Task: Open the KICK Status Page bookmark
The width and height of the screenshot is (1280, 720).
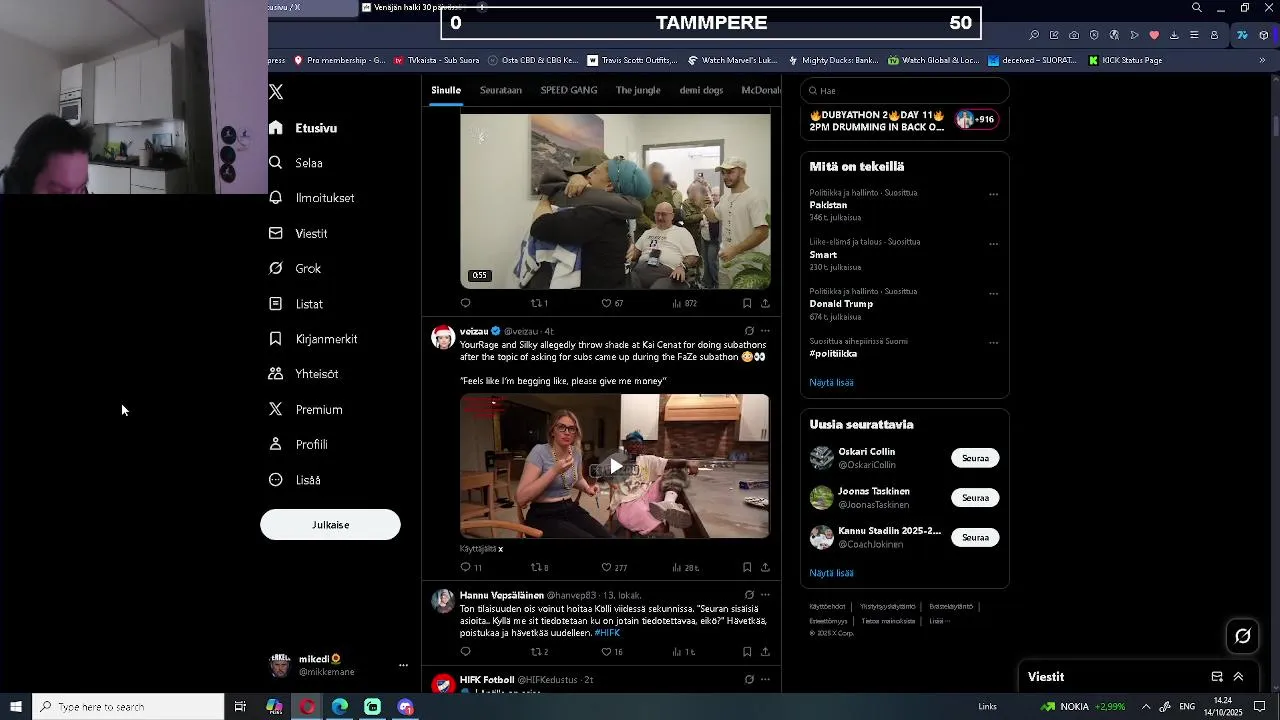Action: [1124, 60]
